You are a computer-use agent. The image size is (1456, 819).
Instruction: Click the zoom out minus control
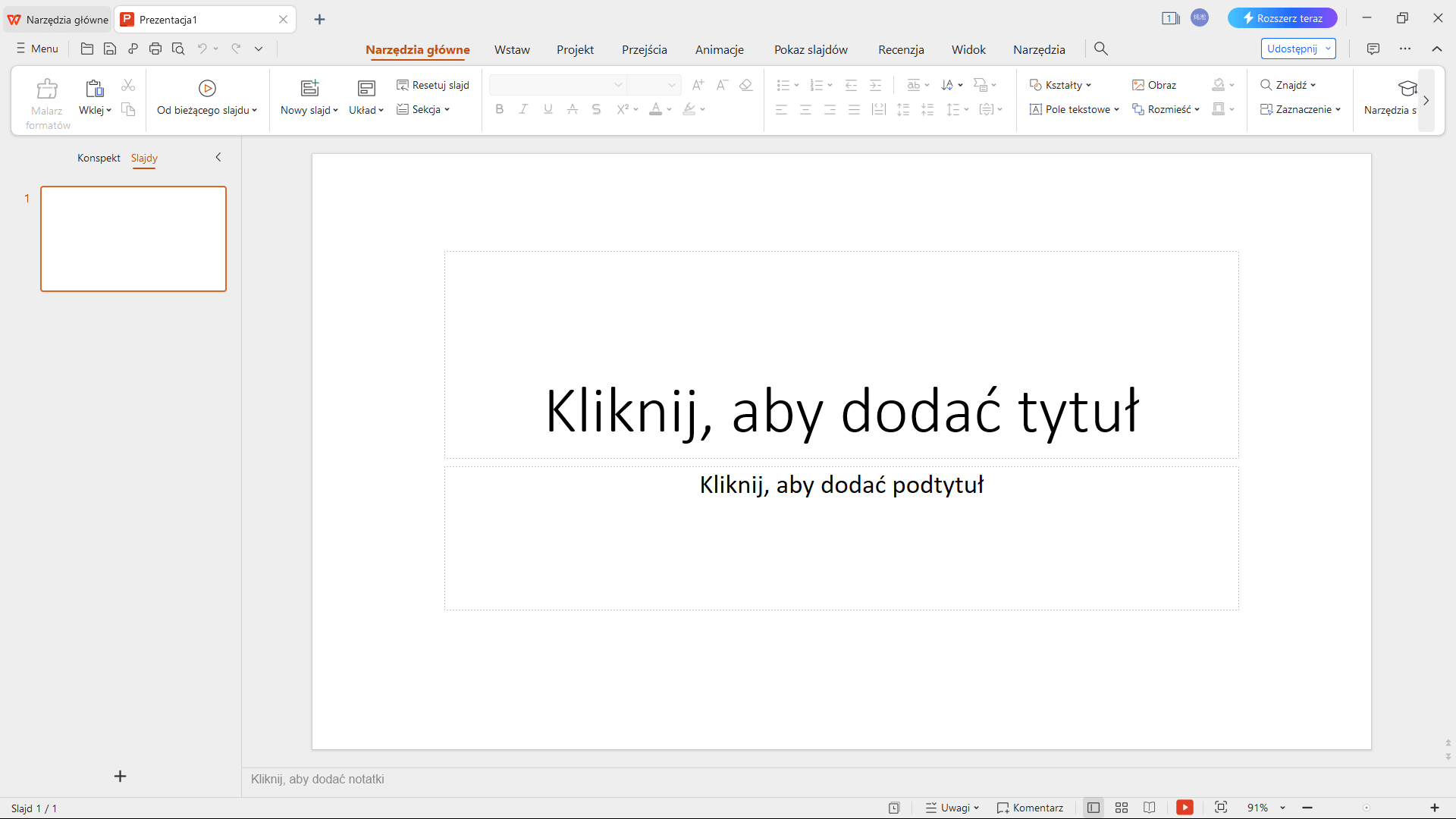pos(1307,808)
